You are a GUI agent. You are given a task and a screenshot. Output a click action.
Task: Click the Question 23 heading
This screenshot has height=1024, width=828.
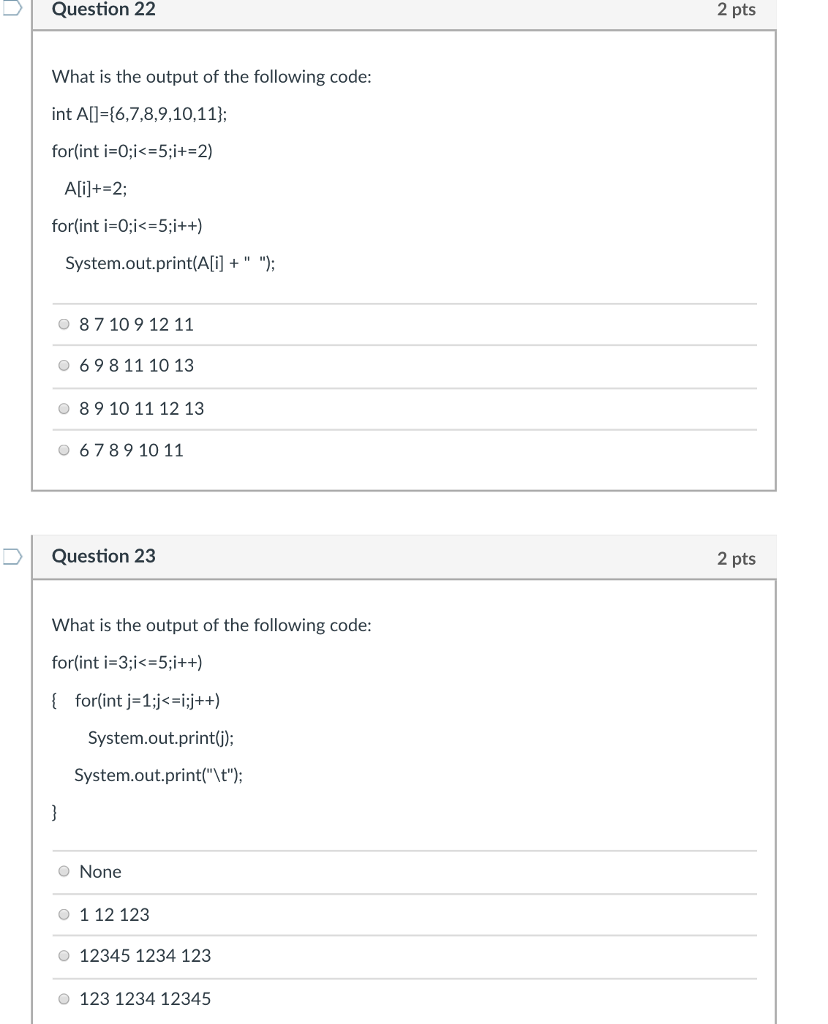pyautogui.click(x=104, y=556)
